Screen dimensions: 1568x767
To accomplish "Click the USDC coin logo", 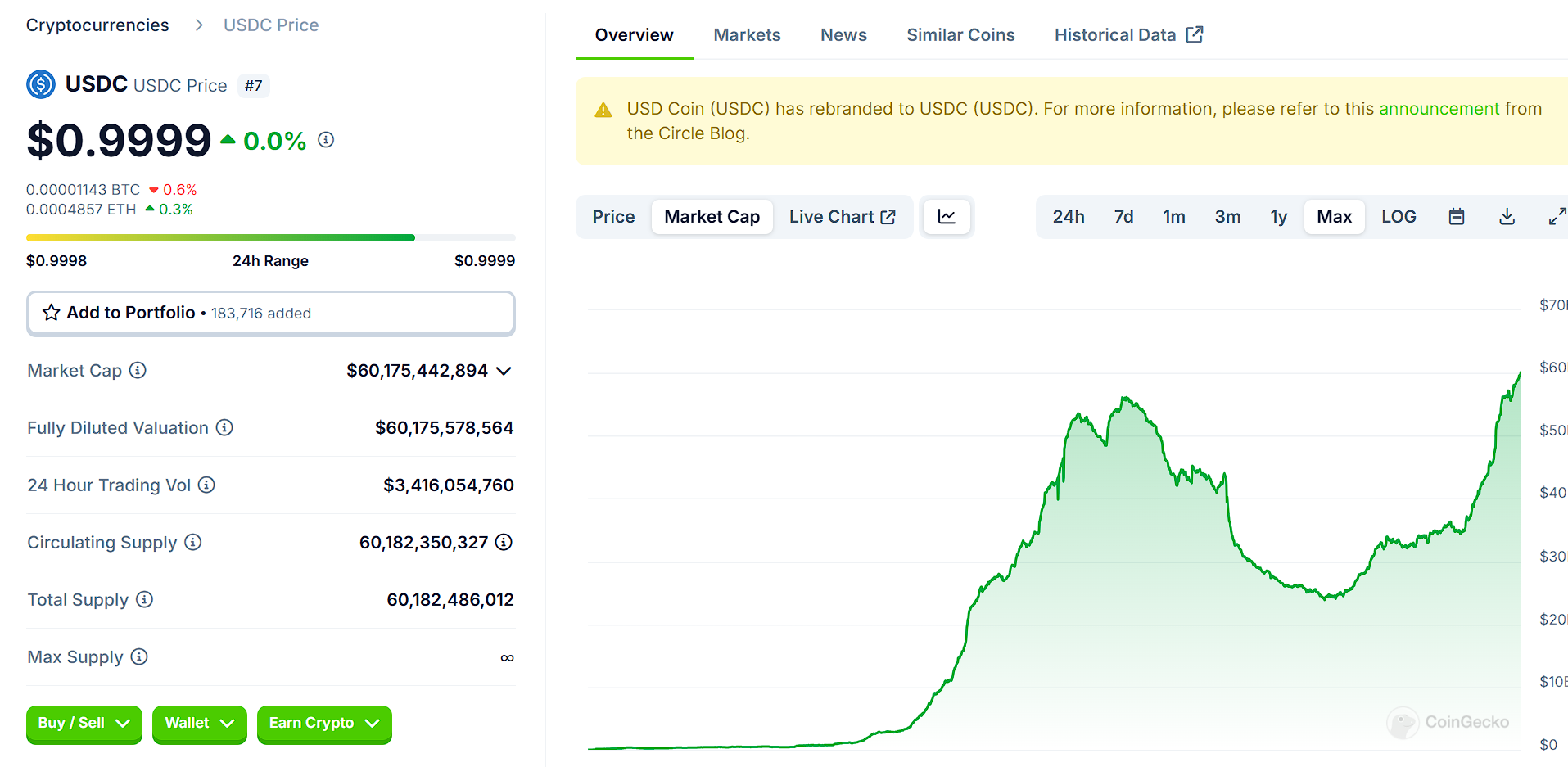I will [x=41, y=84].
